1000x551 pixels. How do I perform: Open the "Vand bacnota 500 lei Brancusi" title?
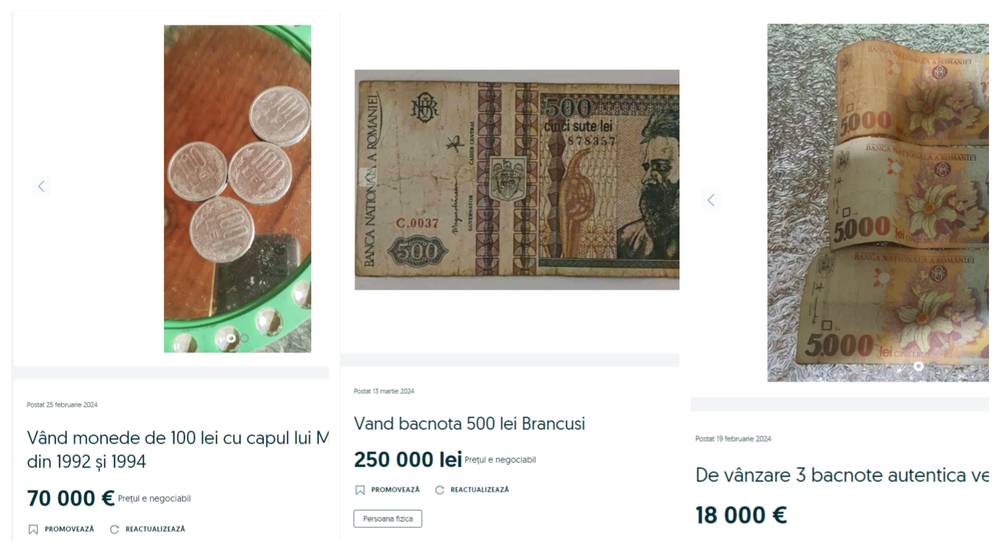coord(469,424)
